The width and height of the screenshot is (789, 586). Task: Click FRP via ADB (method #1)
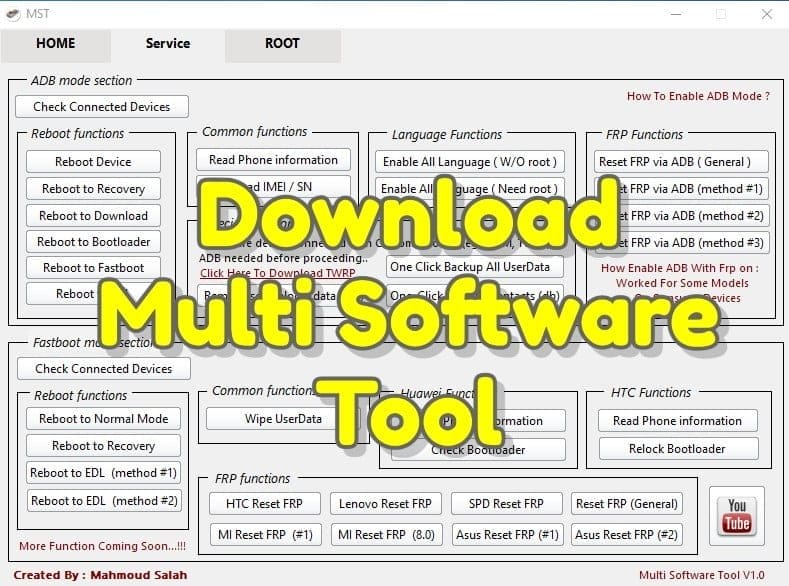pos(681,189)
